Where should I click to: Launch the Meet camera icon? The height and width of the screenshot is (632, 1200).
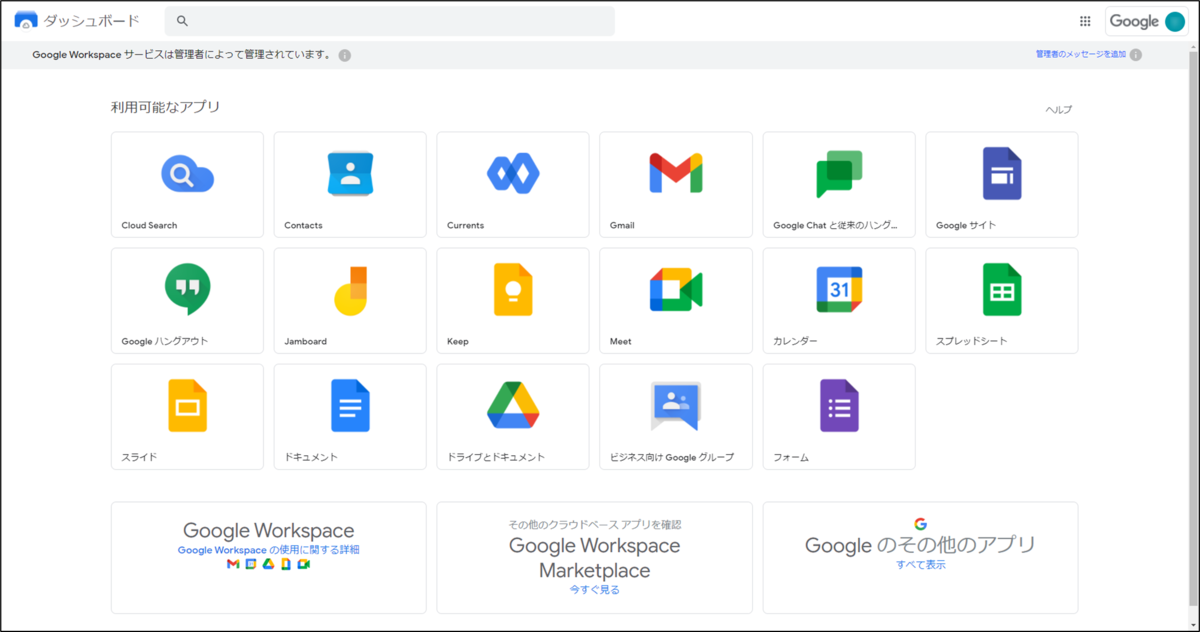click(x=676, y=290)
